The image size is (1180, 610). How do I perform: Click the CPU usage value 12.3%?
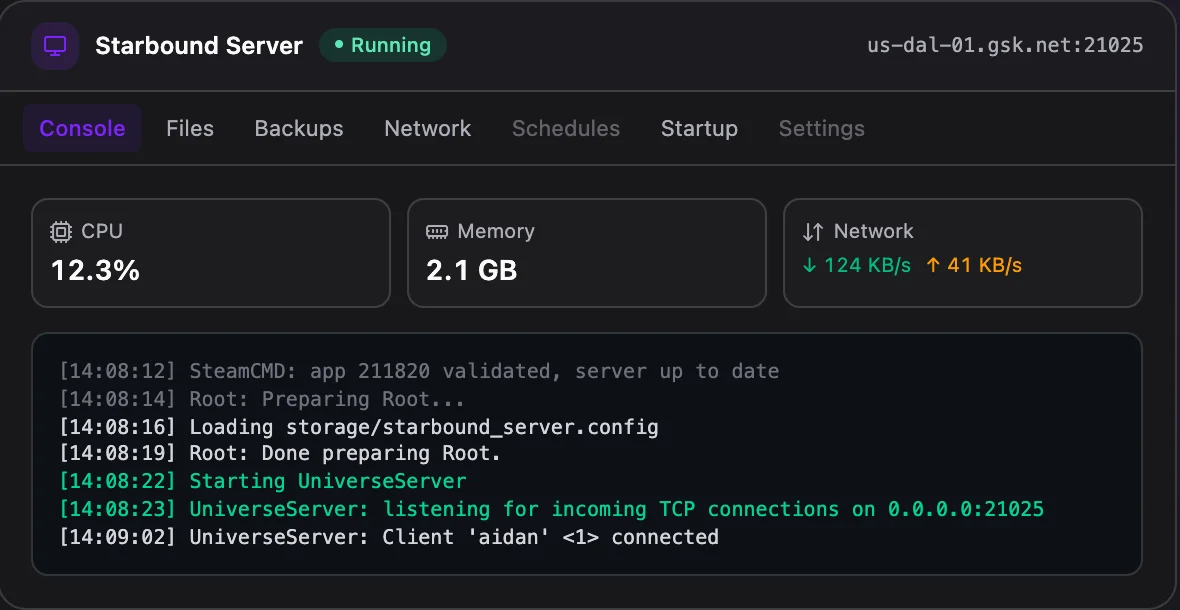click(x=96, y=271)
